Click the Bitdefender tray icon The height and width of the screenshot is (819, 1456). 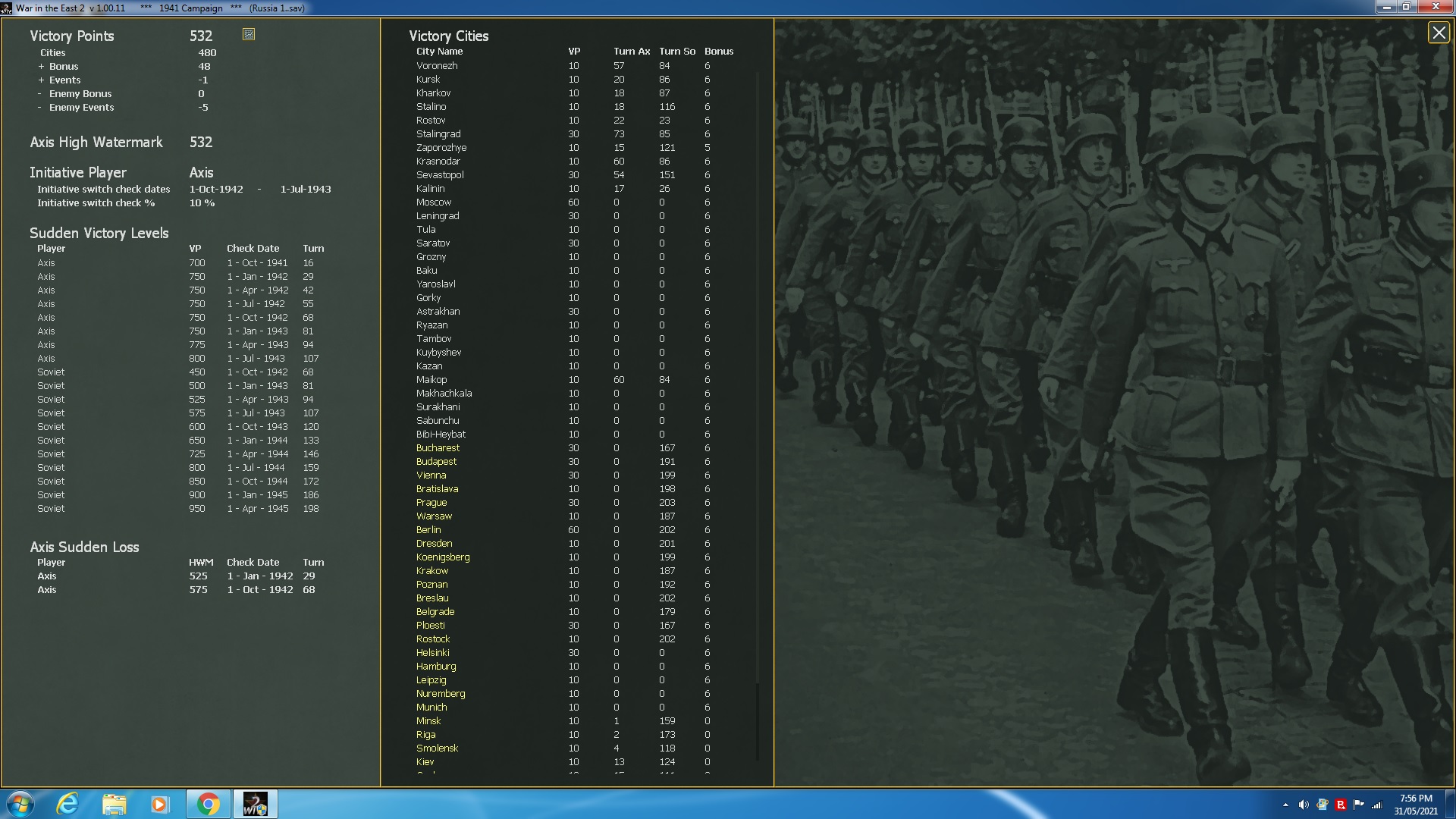[1340, 805]
